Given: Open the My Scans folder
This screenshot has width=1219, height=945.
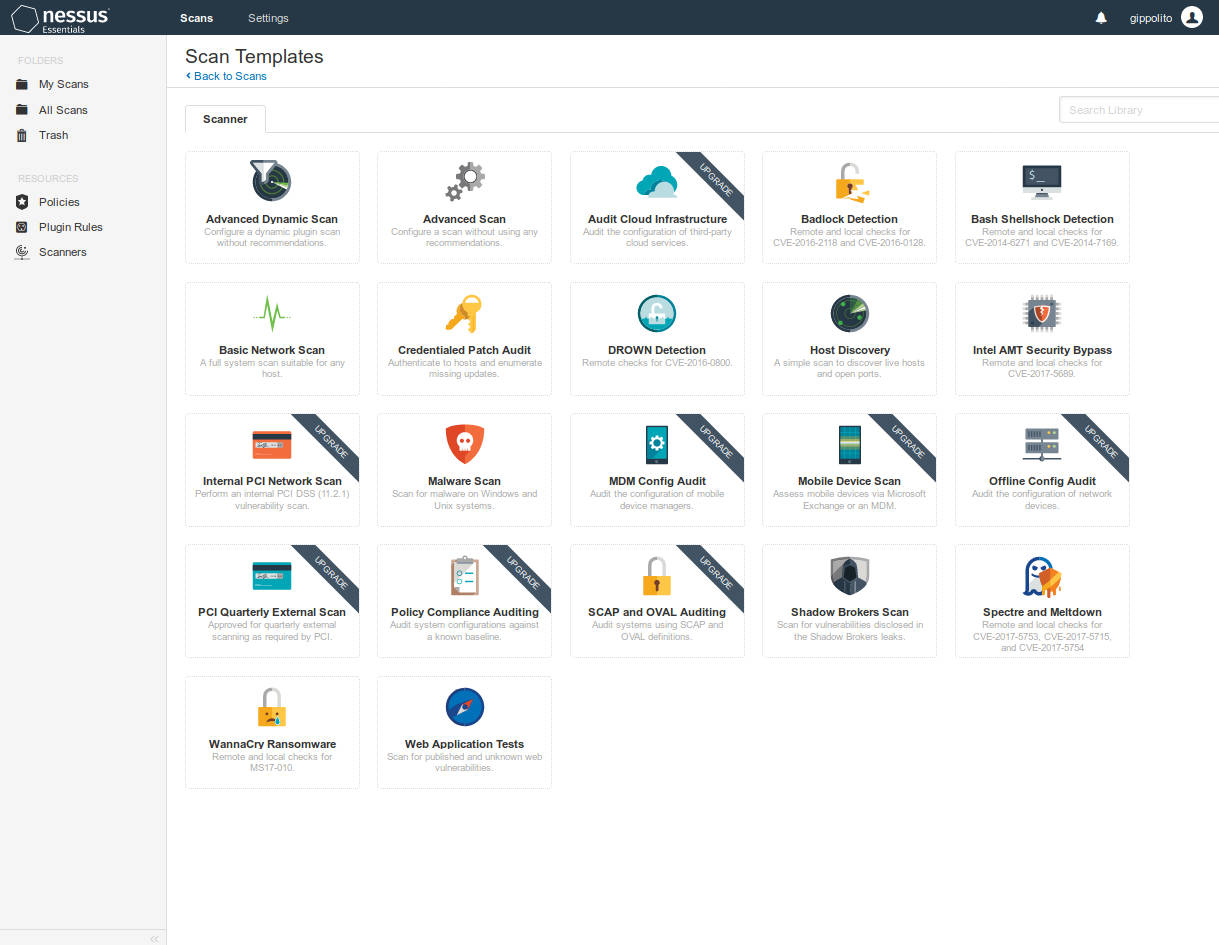Looking at the screenshot, I should tap(63, 84).
